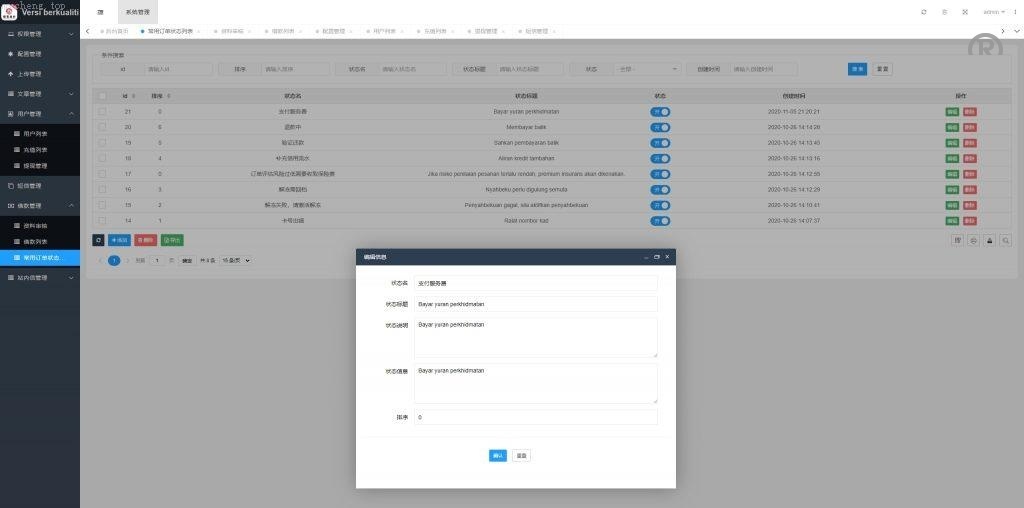Click the refresh icon in the top header
1024x508 pixels.
click(x=923, y=12)
